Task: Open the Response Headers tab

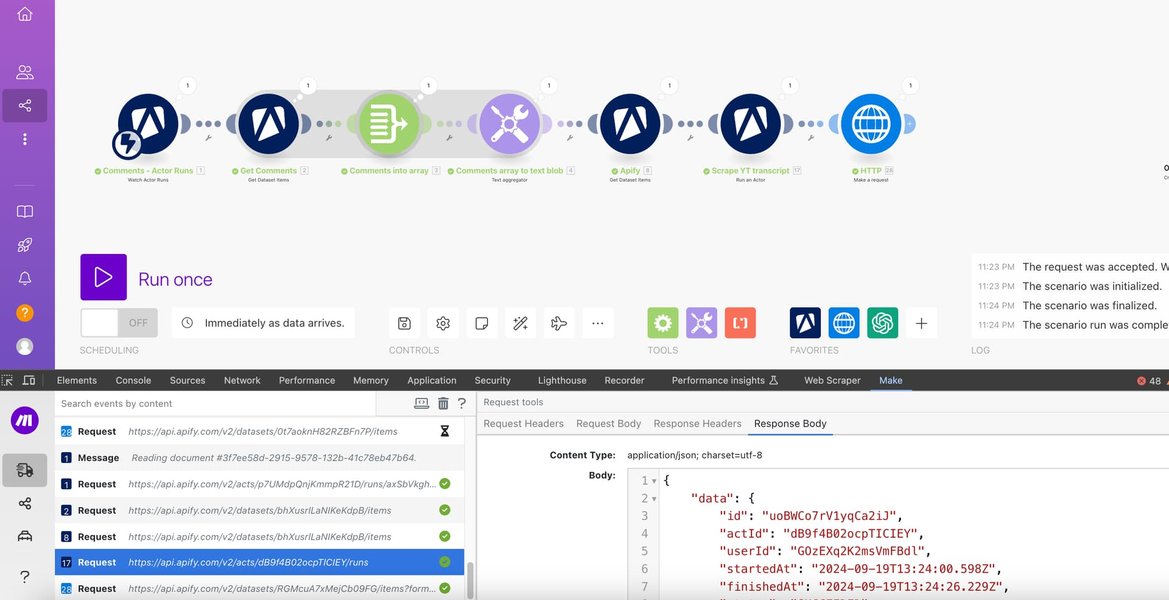Action: pyautogui.click(x=697, y=423)
